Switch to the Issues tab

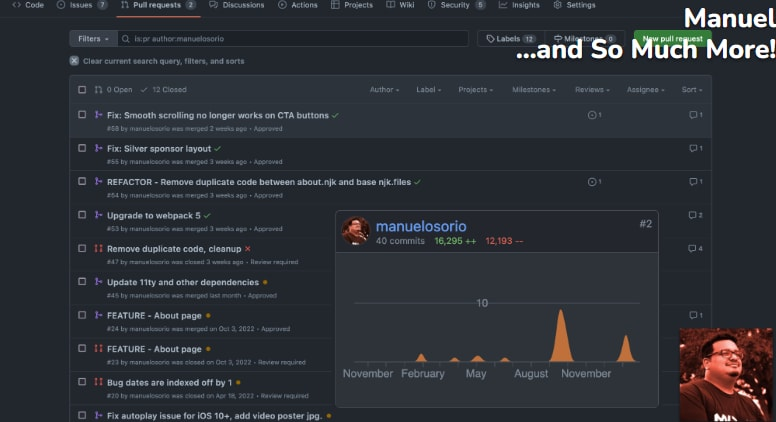[x=80, y=5]
